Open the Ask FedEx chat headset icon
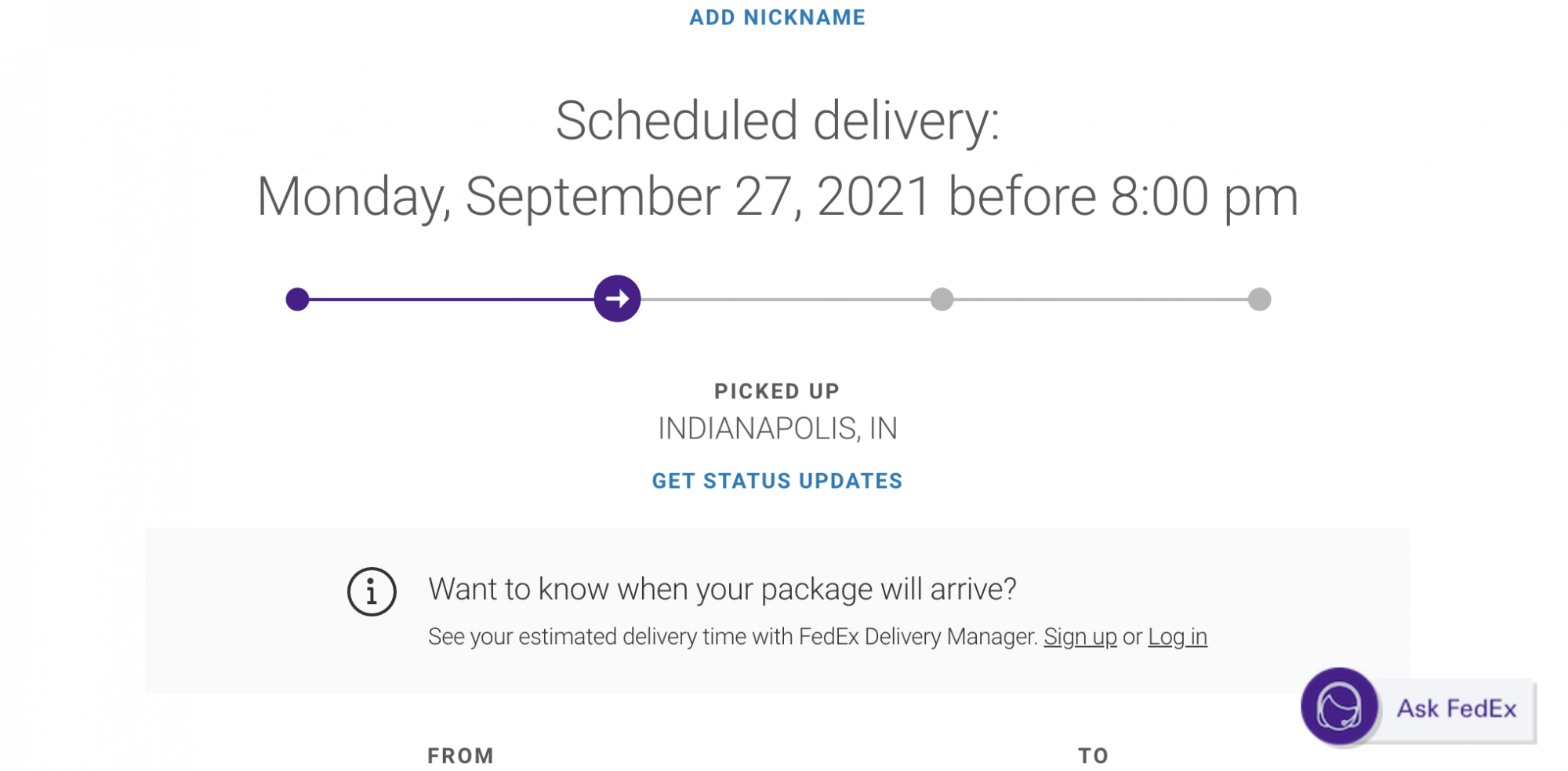Image resolution: width=1568 pixels, height=771 pixels. [1339, 707]
